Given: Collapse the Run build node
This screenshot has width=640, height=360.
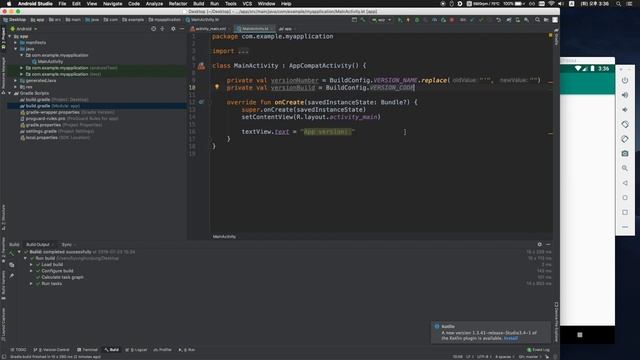Looking at the screenshot, I should coord(25,258).
